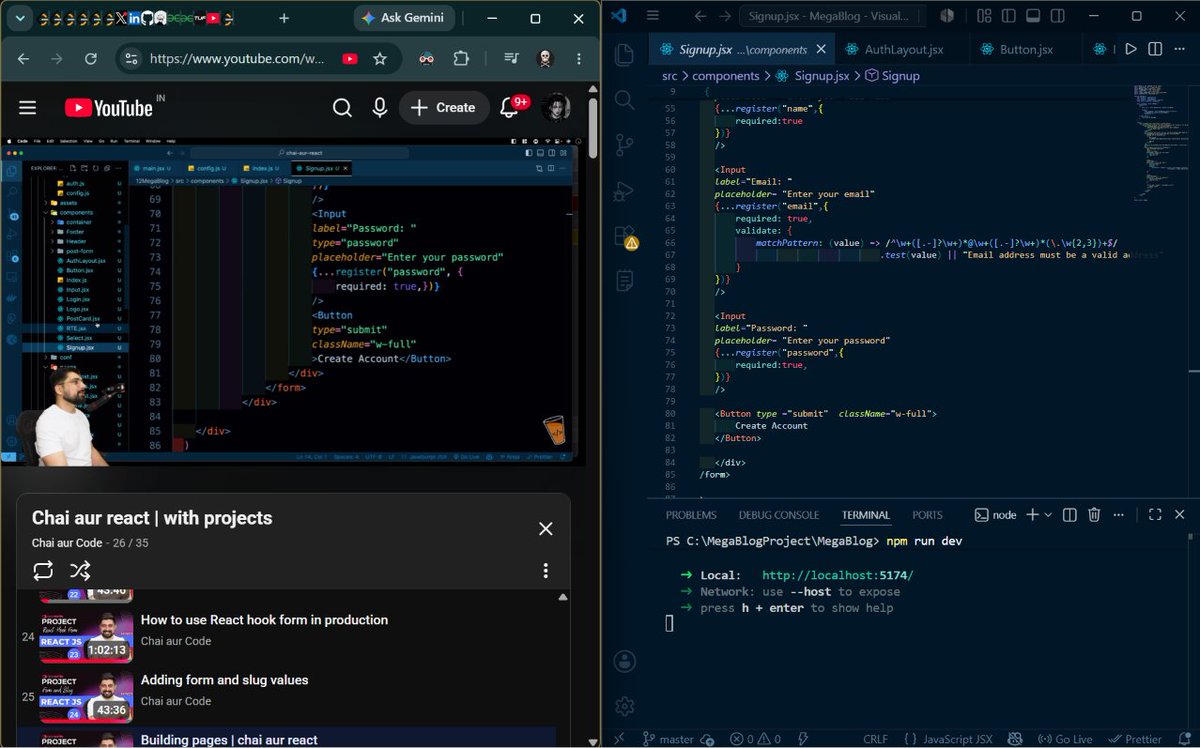Bookmark this page with the star icon
Screen dimensions: 1200x748
coord(380,59)
